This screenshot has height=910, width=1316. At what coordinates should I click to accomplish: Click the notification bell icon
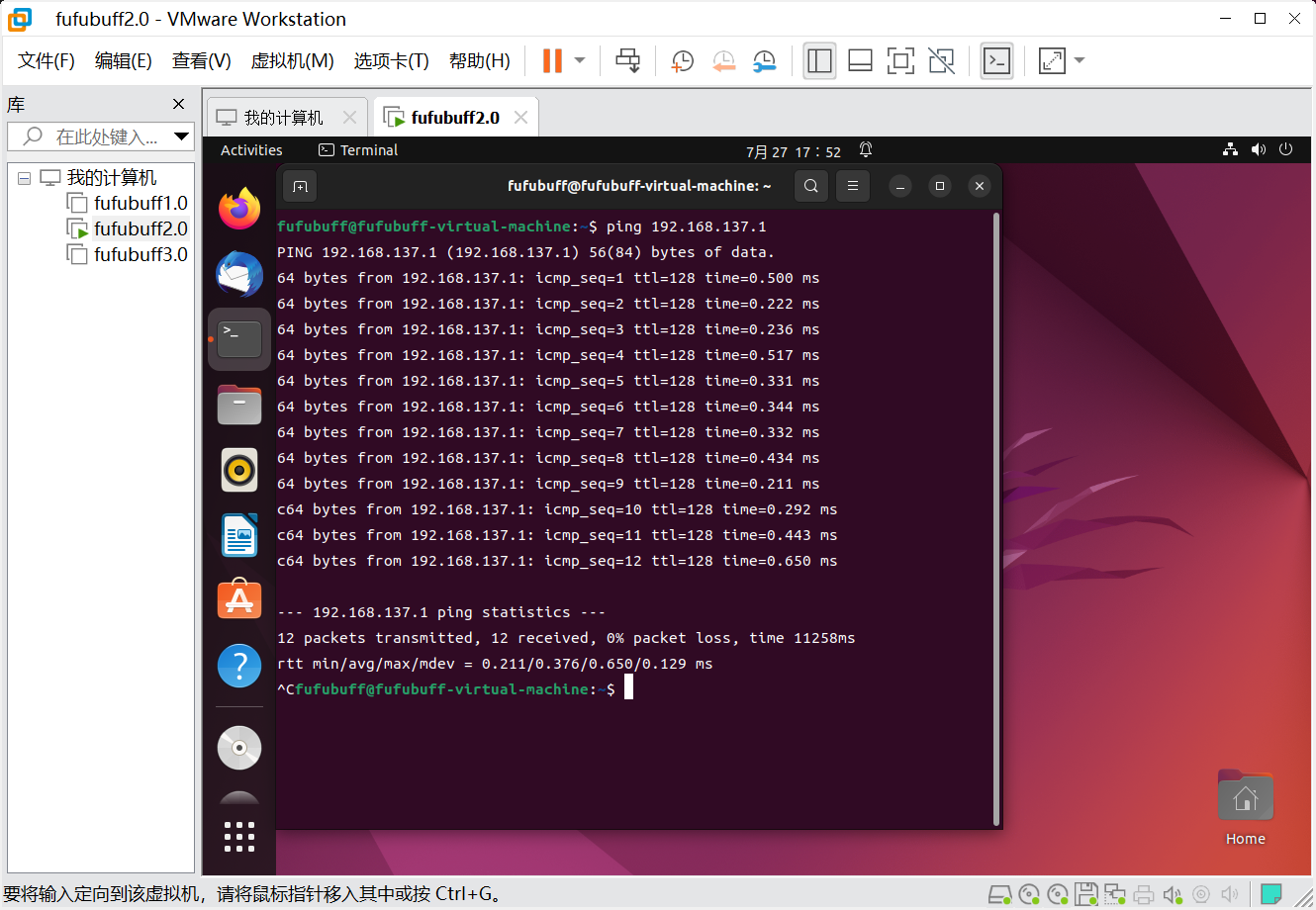click(866, 149)
